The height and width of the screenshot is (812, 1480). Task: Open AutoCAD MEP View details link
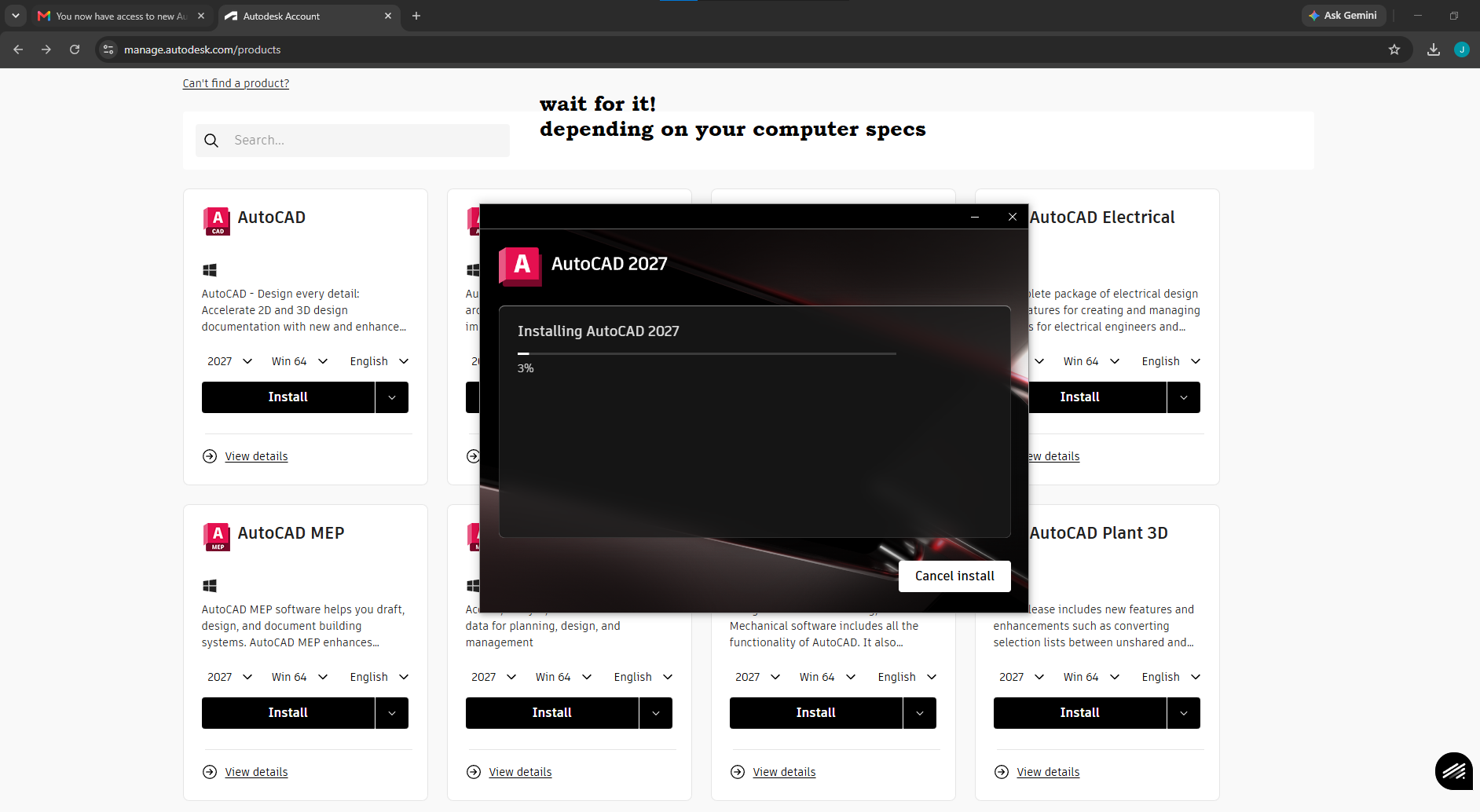pyautogui.click(x=256, y=772)
